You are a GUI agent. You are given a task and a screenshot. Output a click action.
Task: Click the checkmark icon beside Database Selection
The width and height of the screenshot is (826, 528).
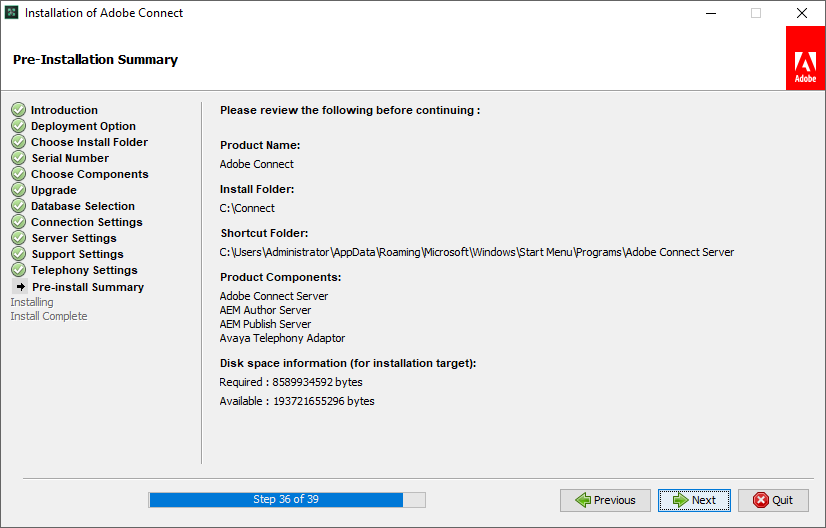[18, 206]
